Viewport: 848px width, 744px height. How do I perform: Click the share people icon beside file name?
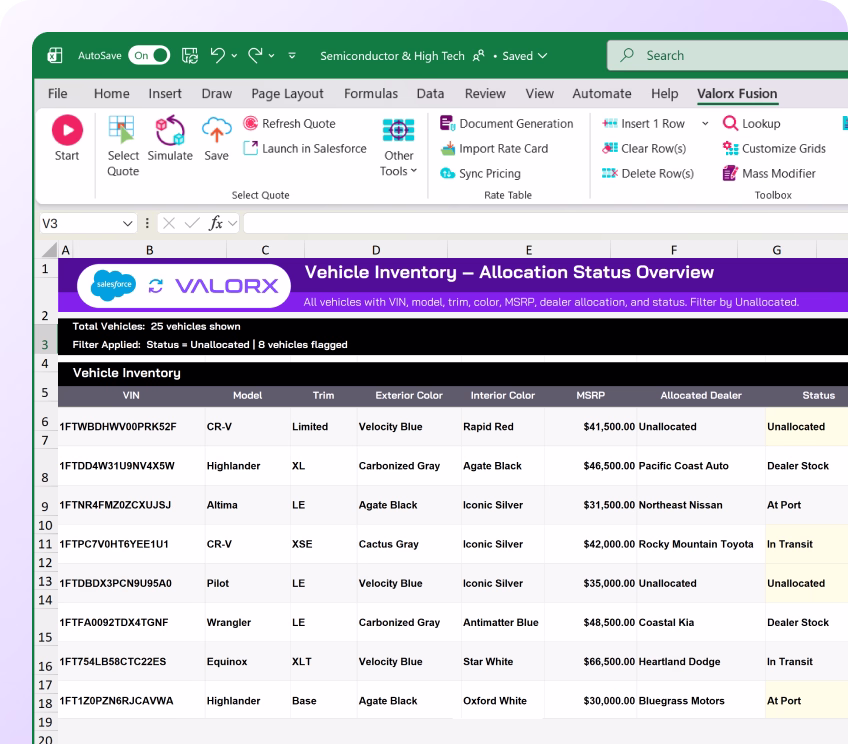pyautogui.click(x=479, y=56)
